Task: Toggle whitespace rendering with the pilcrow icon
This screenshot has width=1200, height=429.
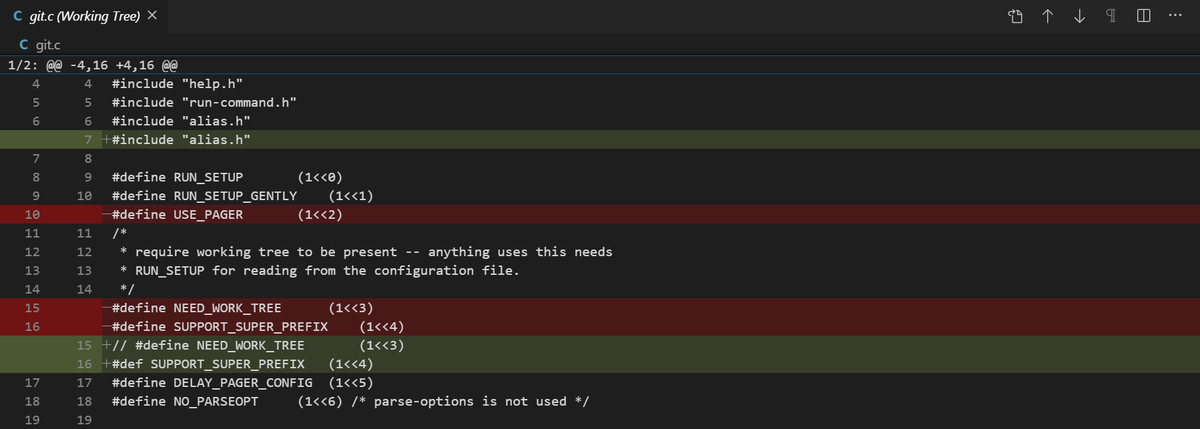Action: (1111, 17)
